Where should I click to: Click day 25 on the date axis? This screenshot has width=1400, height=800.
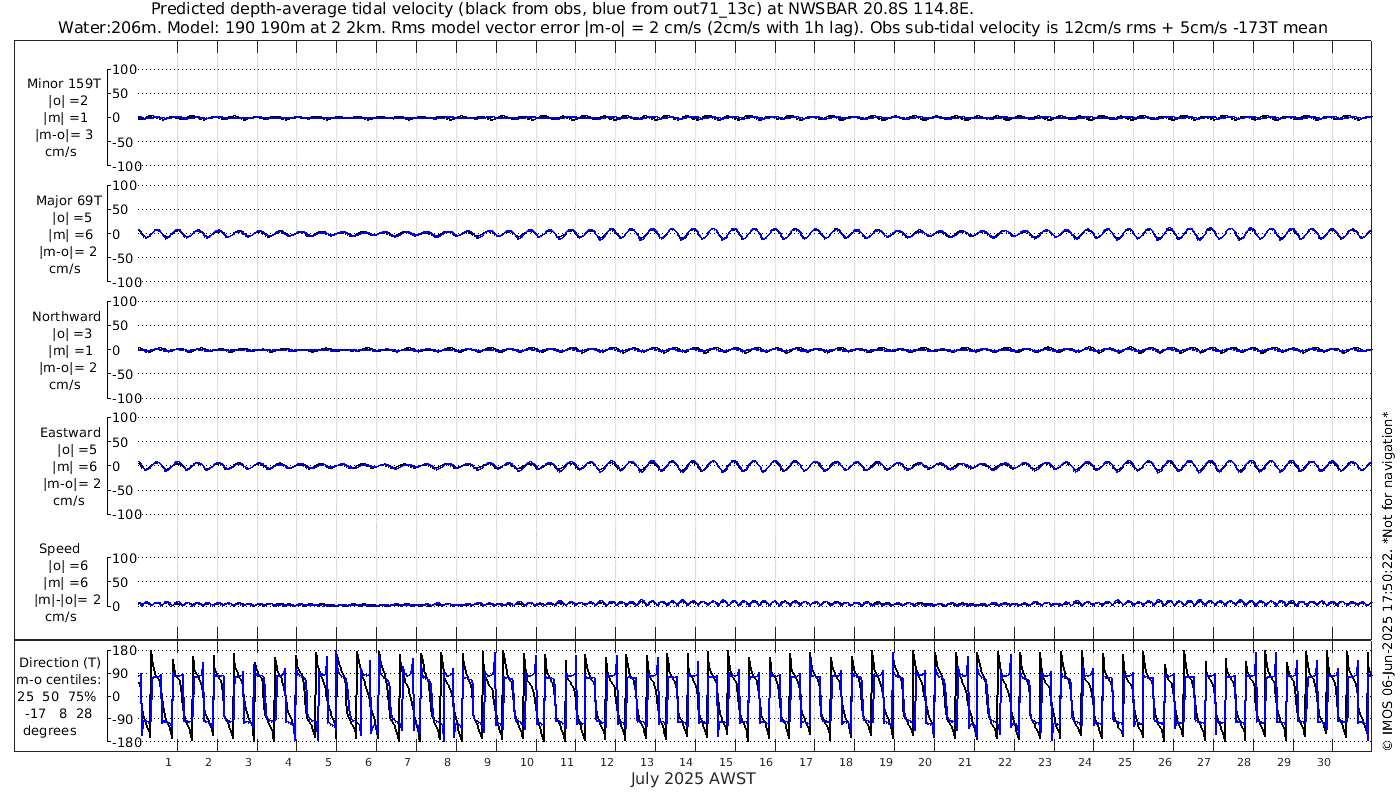tap(1125, 762)
